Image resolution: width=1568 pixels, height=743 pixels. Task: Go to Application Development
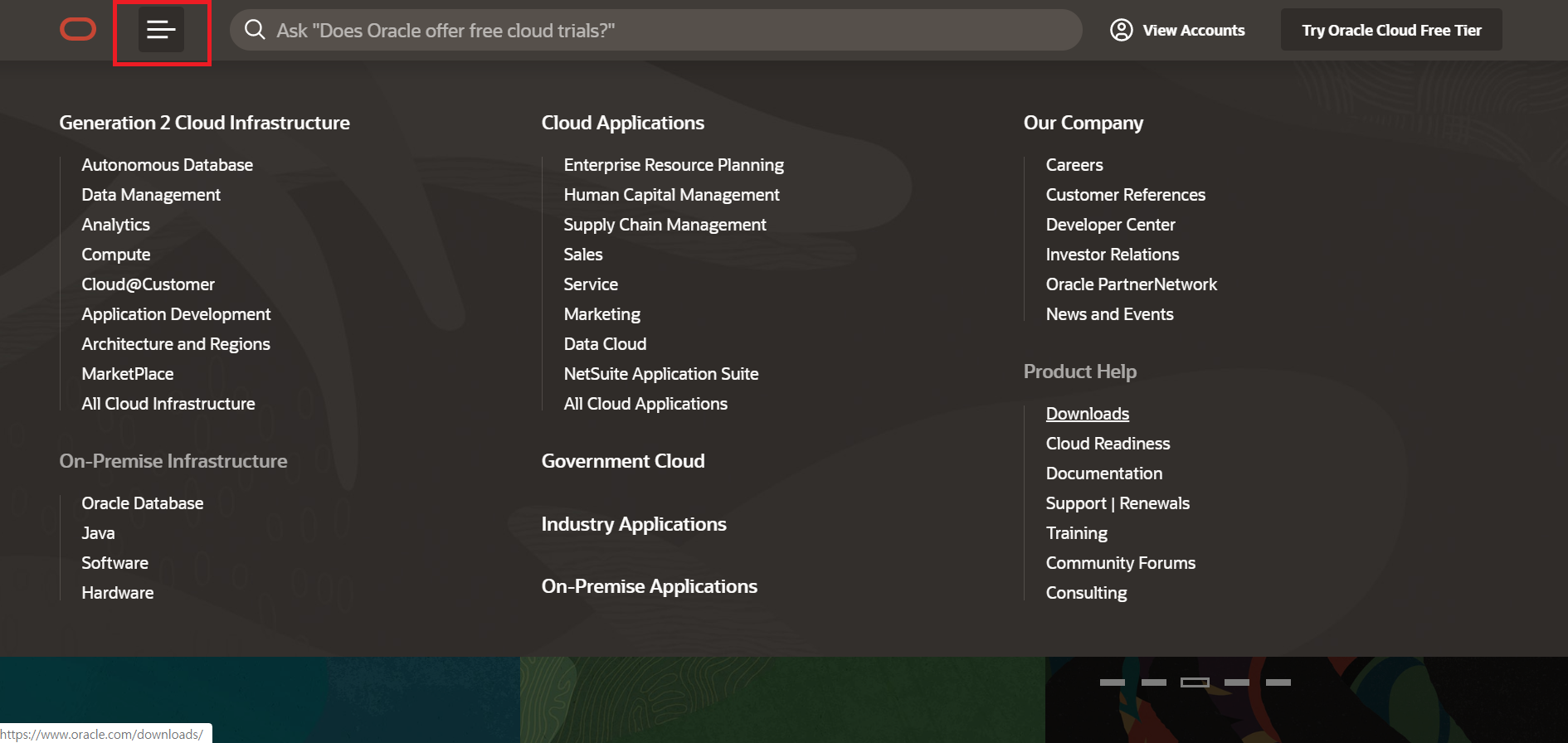pos(176,314)
